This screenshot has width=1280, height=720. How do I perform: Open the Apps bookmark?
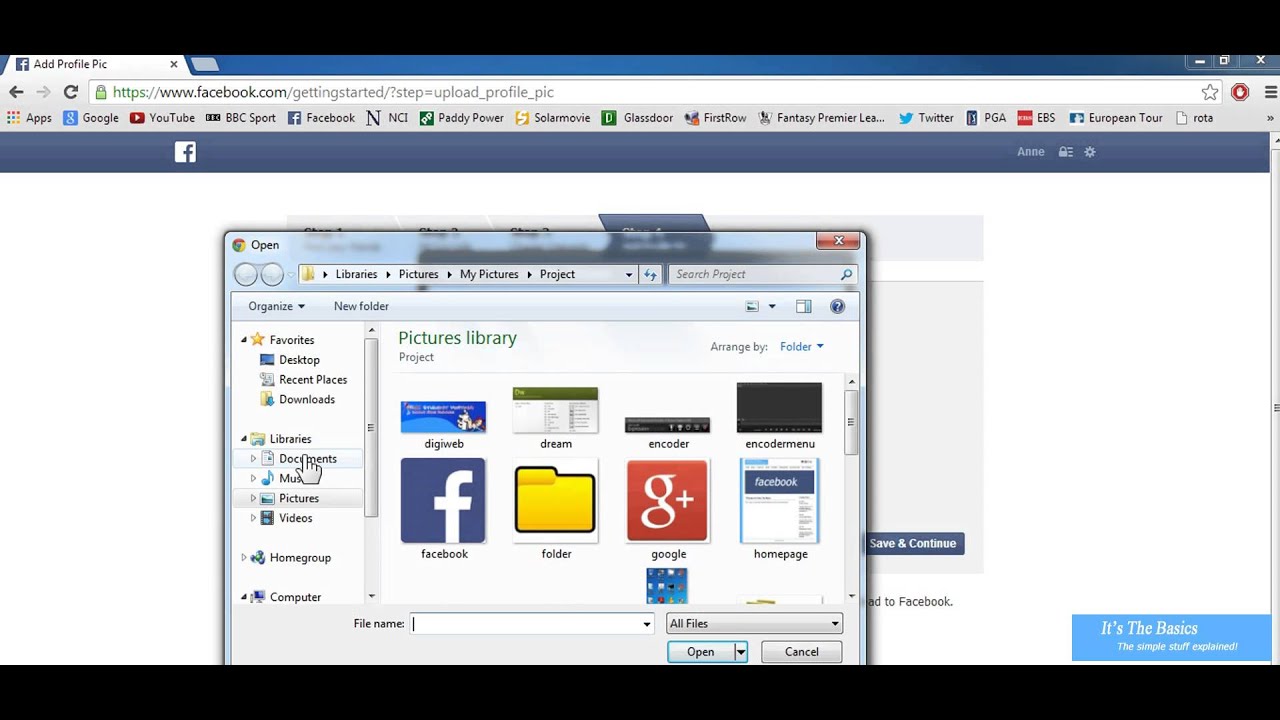point(29,118)
